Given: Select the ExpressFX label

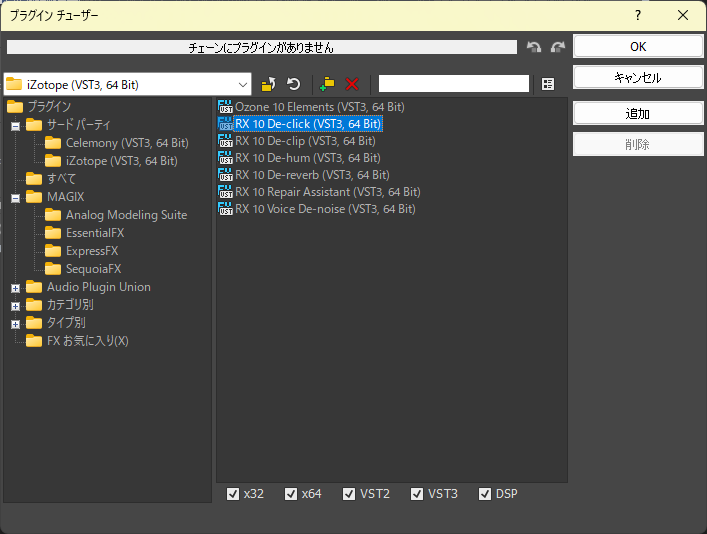Looking at the screenshot, I should 92,251.
